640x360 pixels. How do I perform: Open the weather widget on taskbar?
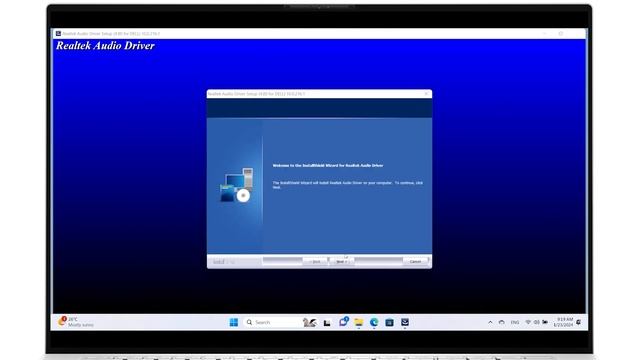point(76,322)
